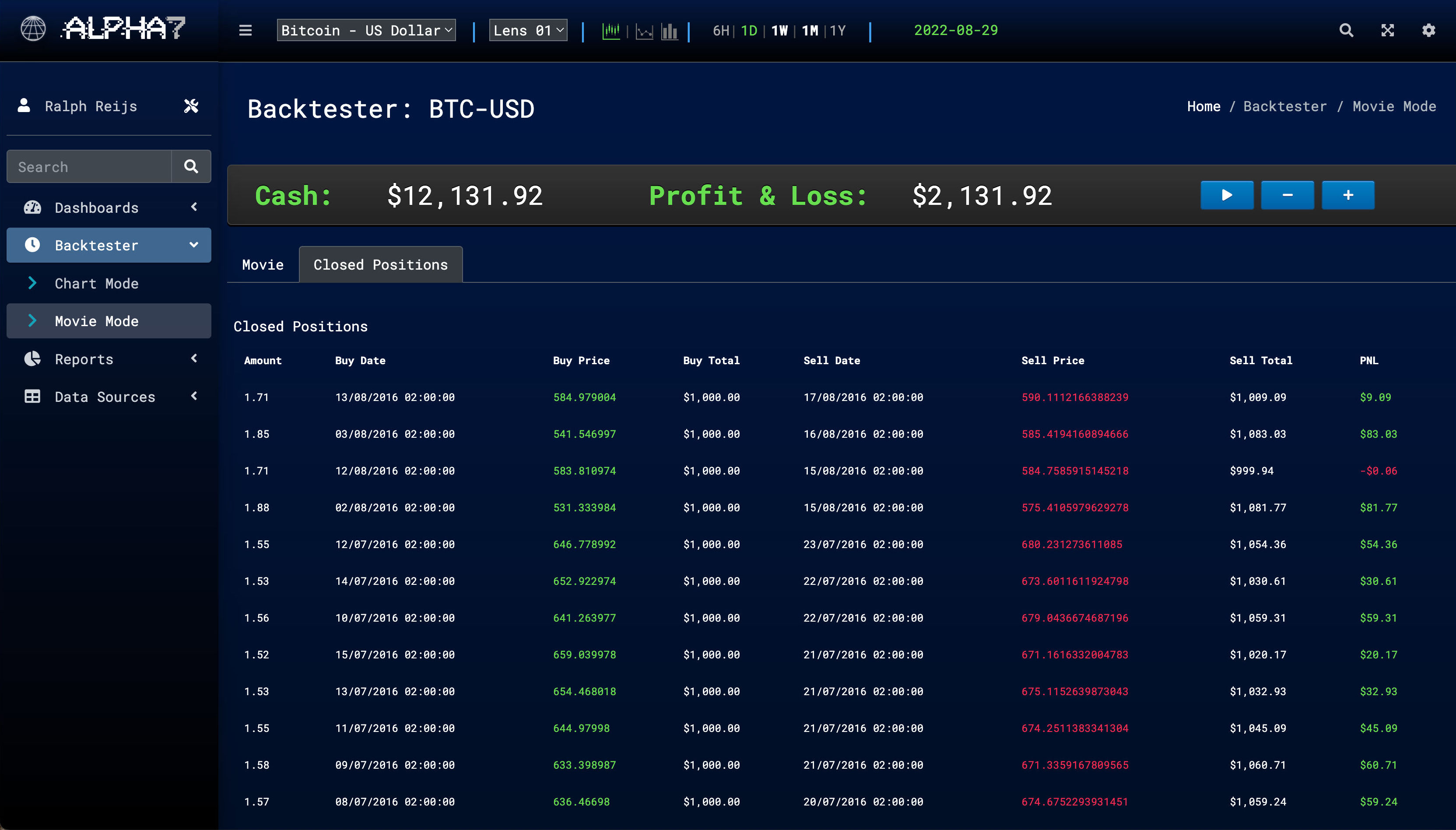Viewport: 1456px width, 830px height.
Task: Open the Lens 01 dropdown
Action: 528,30
